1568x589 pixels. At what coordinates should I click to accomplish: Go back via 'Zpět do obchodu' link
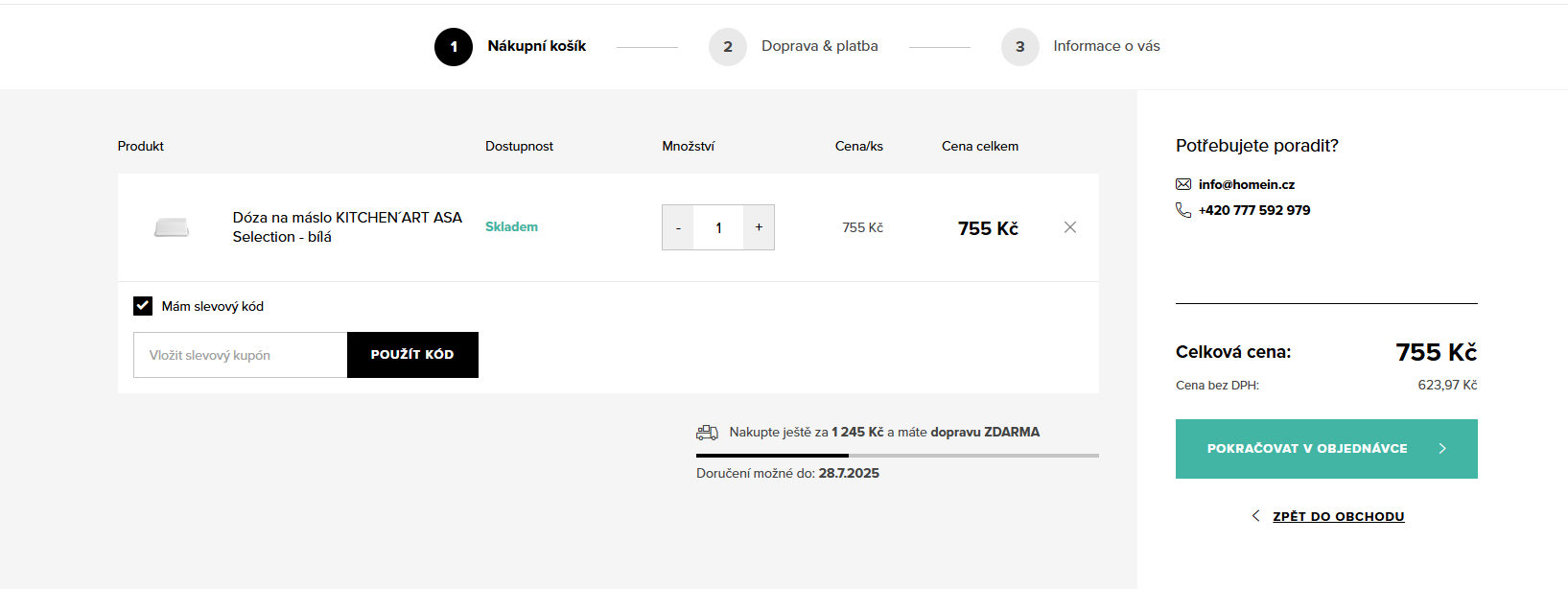(x=1338, y=516)
